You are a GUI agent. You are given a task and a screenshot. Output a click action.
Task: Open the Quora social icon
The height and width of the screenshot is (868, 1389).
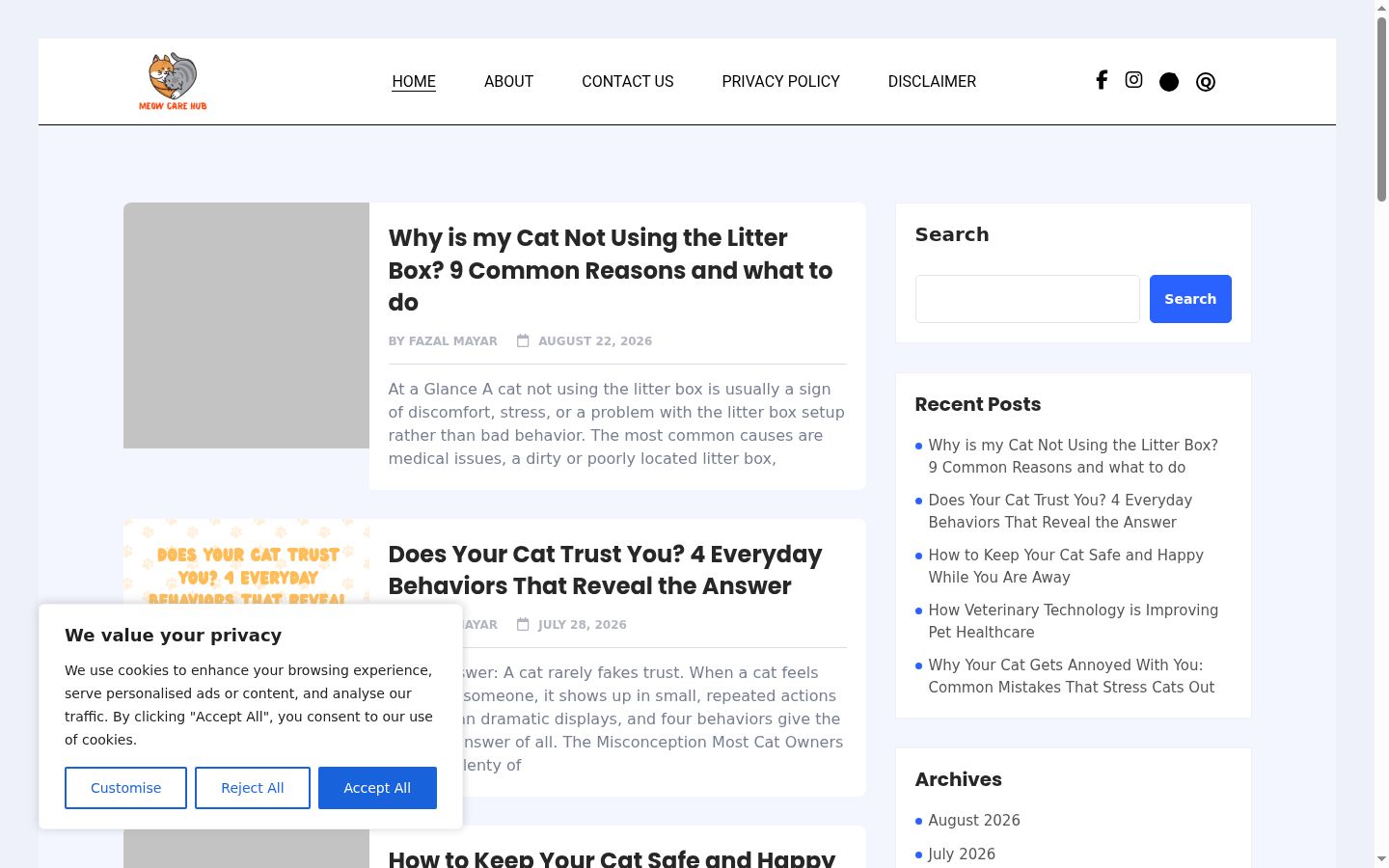coord(1206,82)
